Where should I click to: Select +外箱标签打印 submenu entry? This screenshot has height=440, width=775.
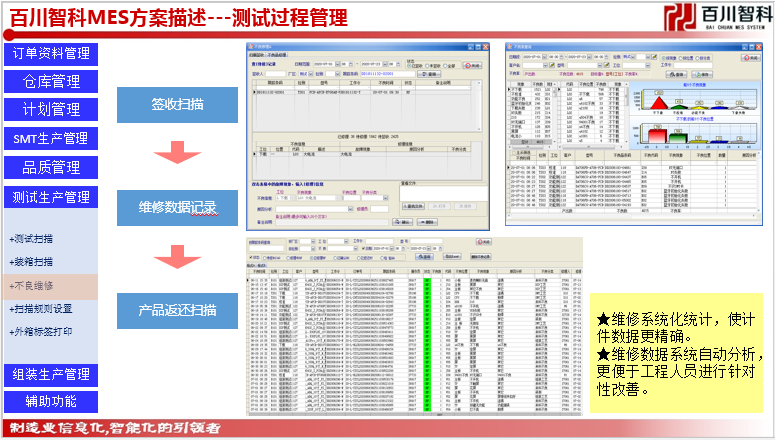point(41,332)
